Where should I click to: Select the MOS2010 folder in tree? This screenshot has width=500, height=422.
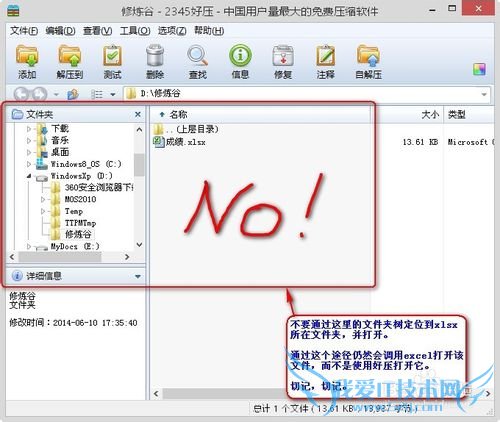[x=80, y=199]
